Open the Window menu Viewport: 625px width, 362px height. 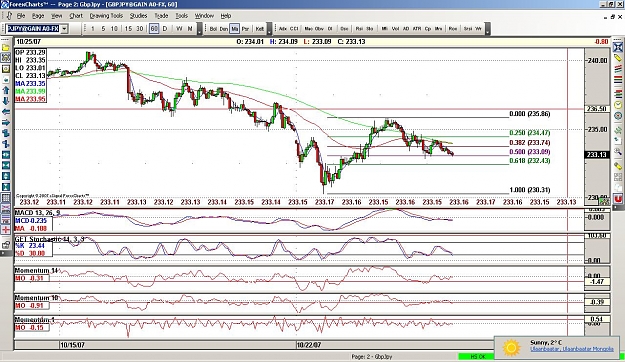pos(204,16)
